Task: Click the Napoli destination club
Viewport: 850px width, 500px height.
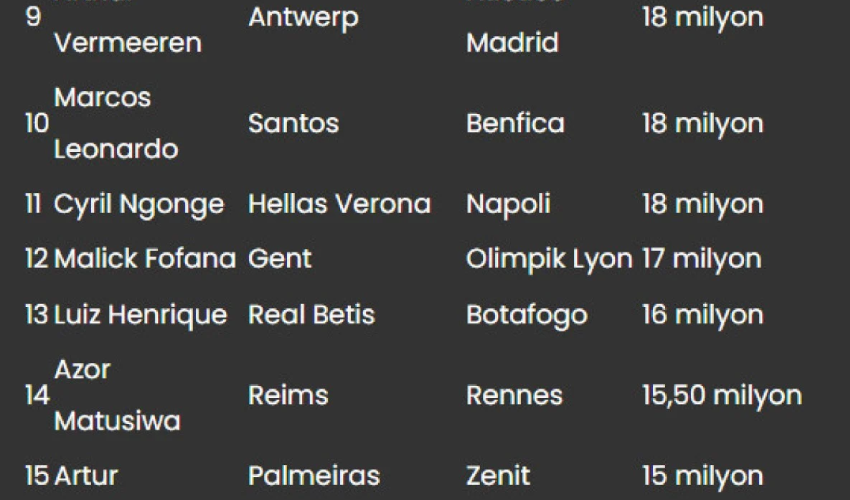Action: (508, 204)
